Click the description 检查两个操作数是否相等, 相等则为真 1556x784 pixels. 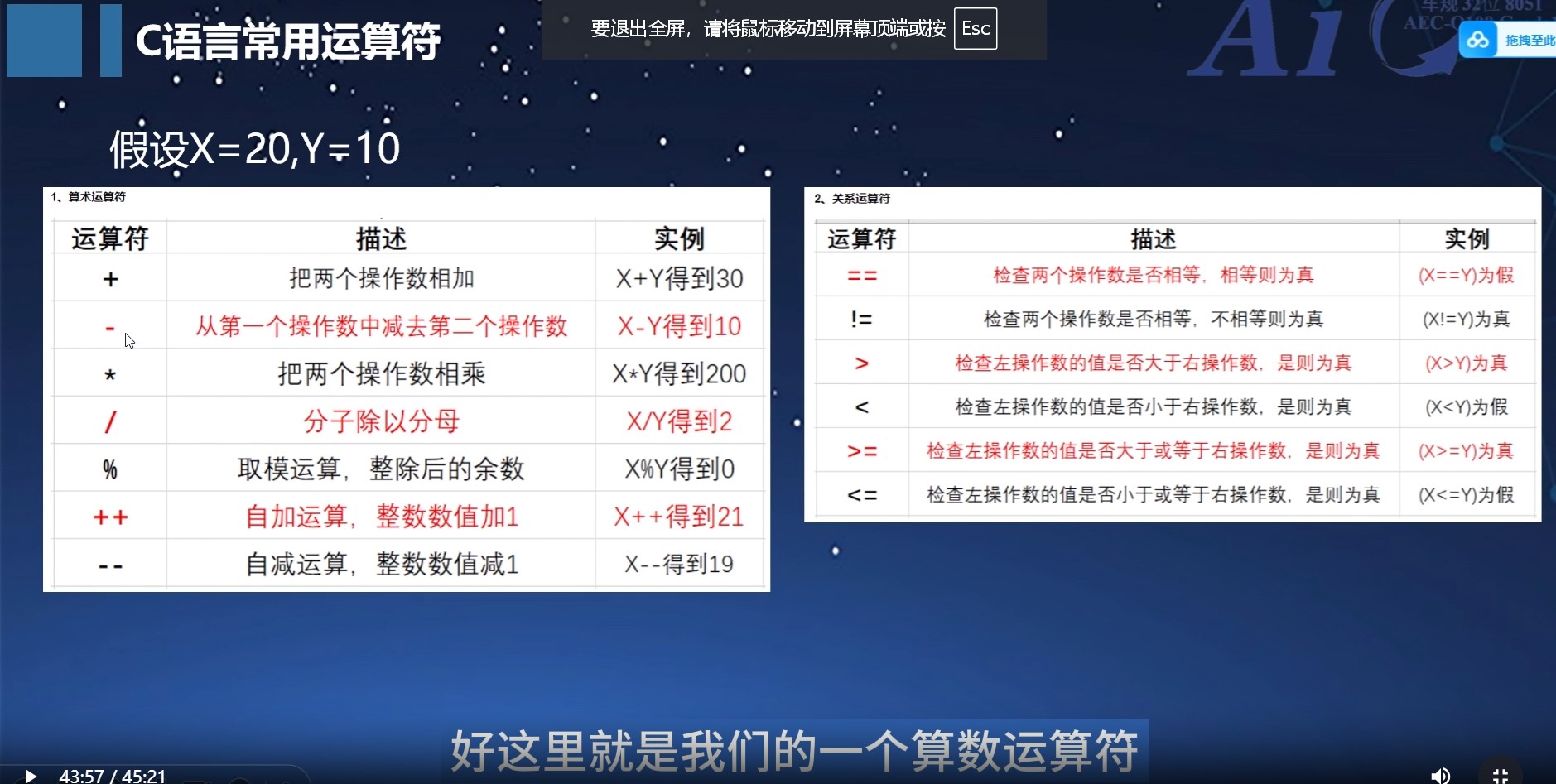click(x=1154, y=275)
